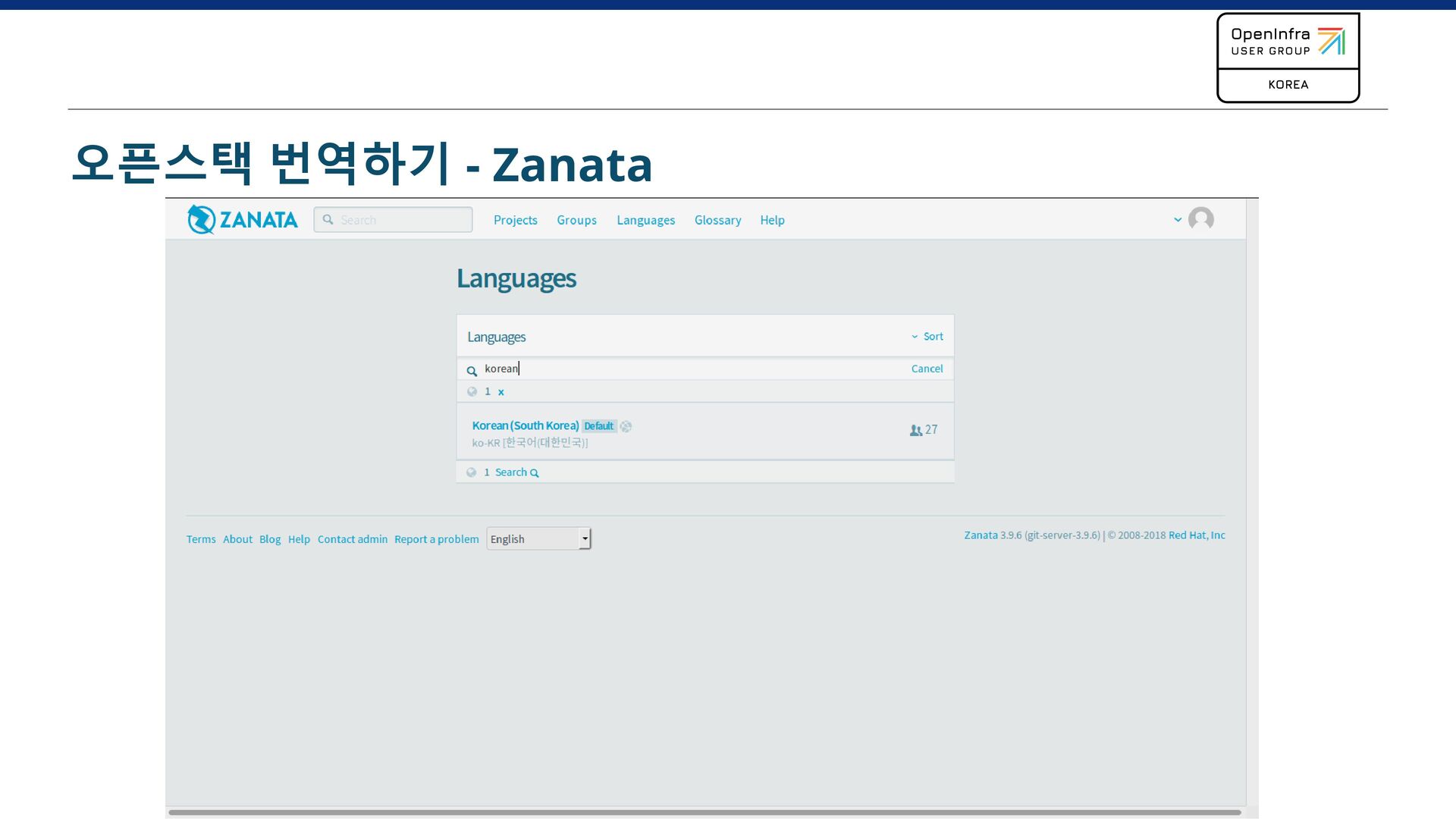Screen dimensions: 1456x819
Task: Click the globe icon next to Default badge
Action: (626, 427)
